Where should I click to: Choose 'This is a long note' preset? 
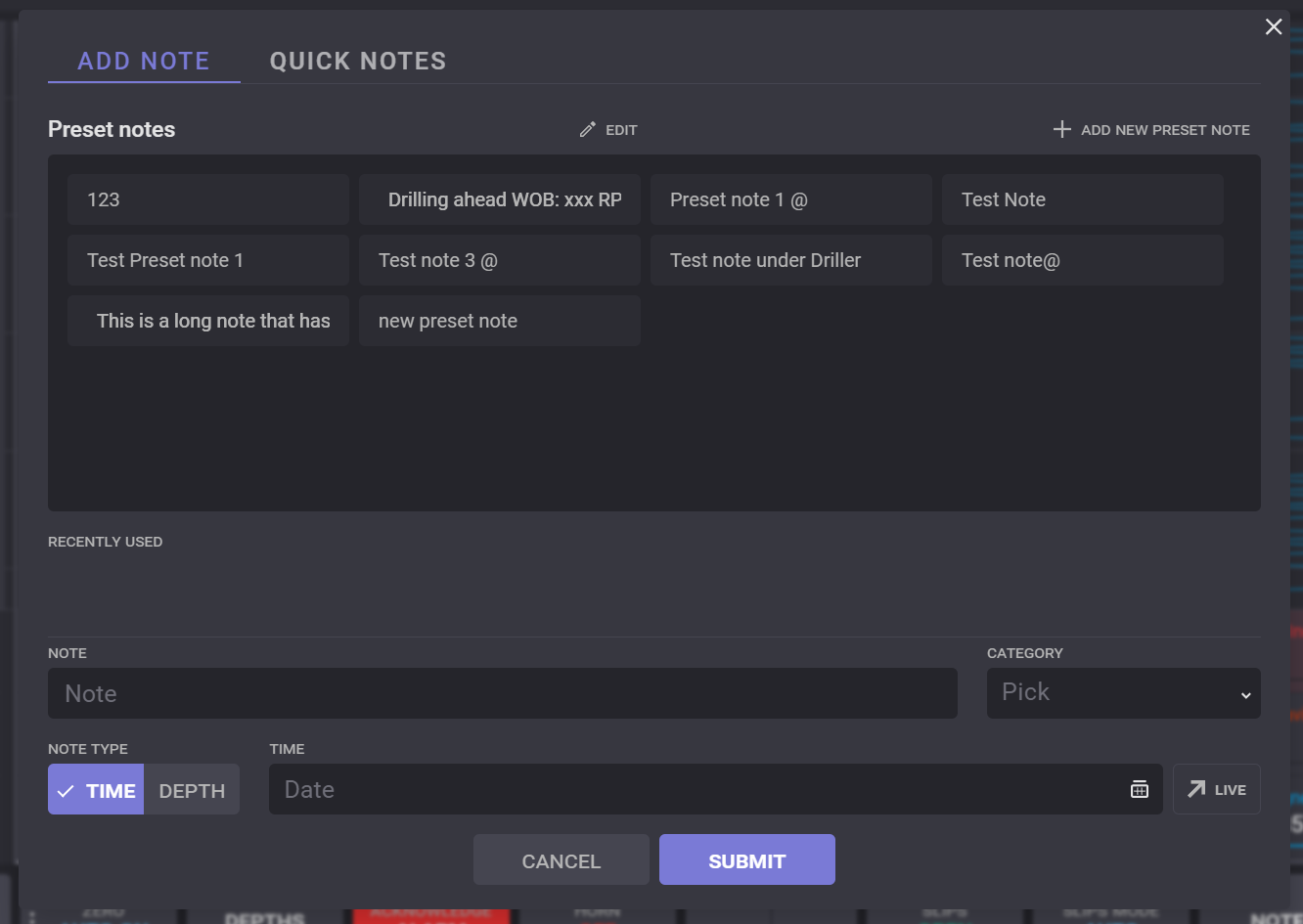208,322
